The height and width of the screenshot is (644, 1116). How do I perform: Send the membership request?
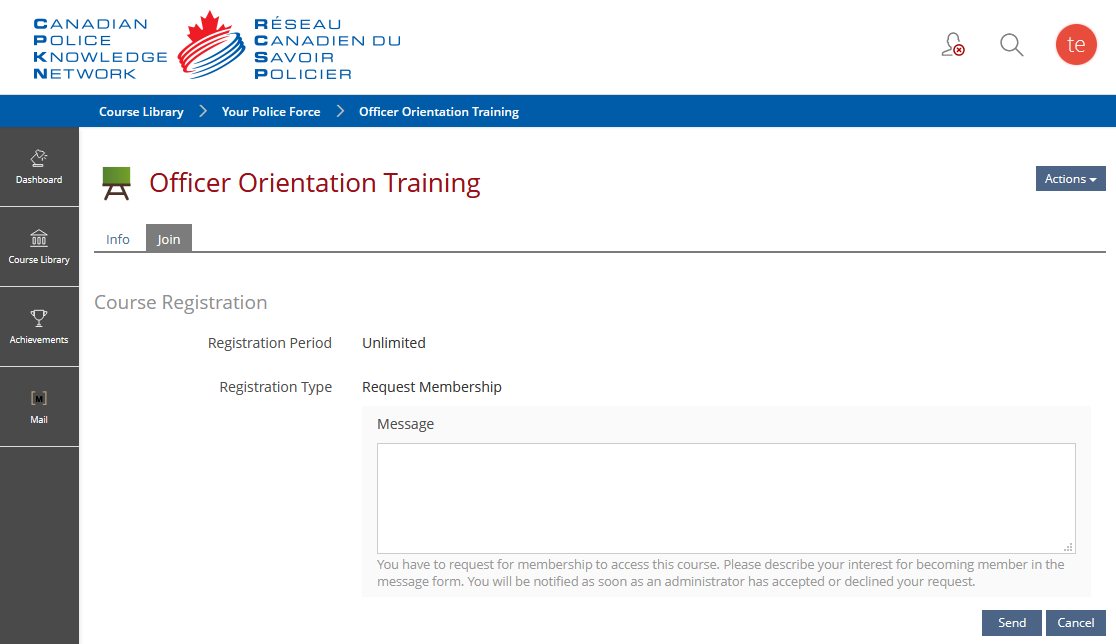pos(1011,623)
